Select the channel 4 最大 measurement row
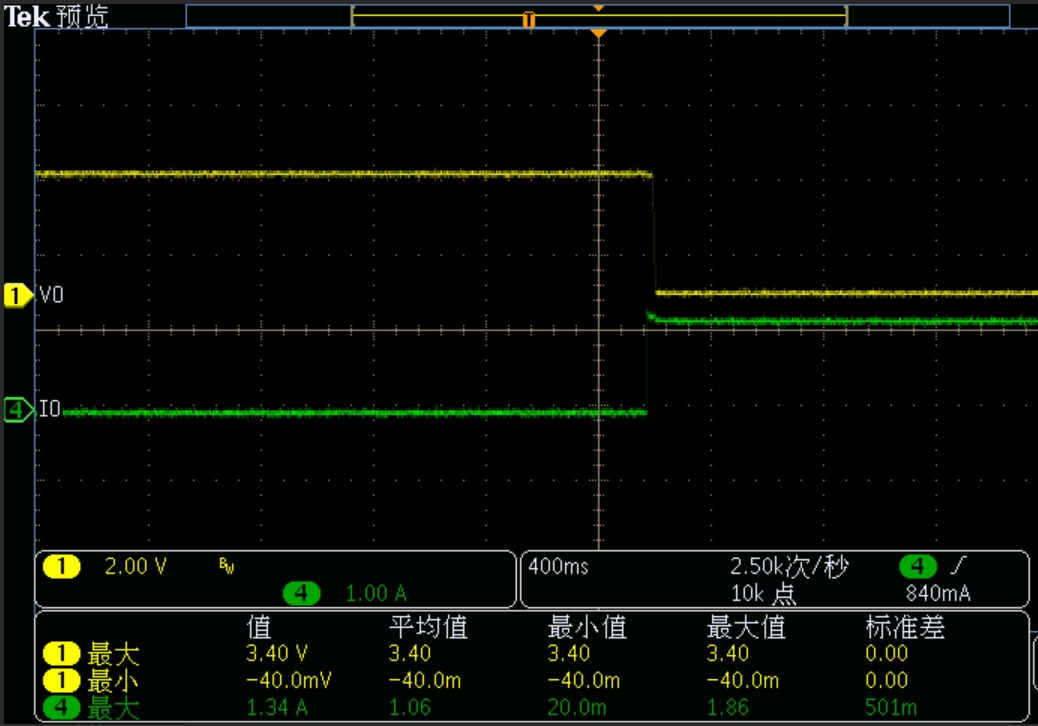 pos(92,708)
